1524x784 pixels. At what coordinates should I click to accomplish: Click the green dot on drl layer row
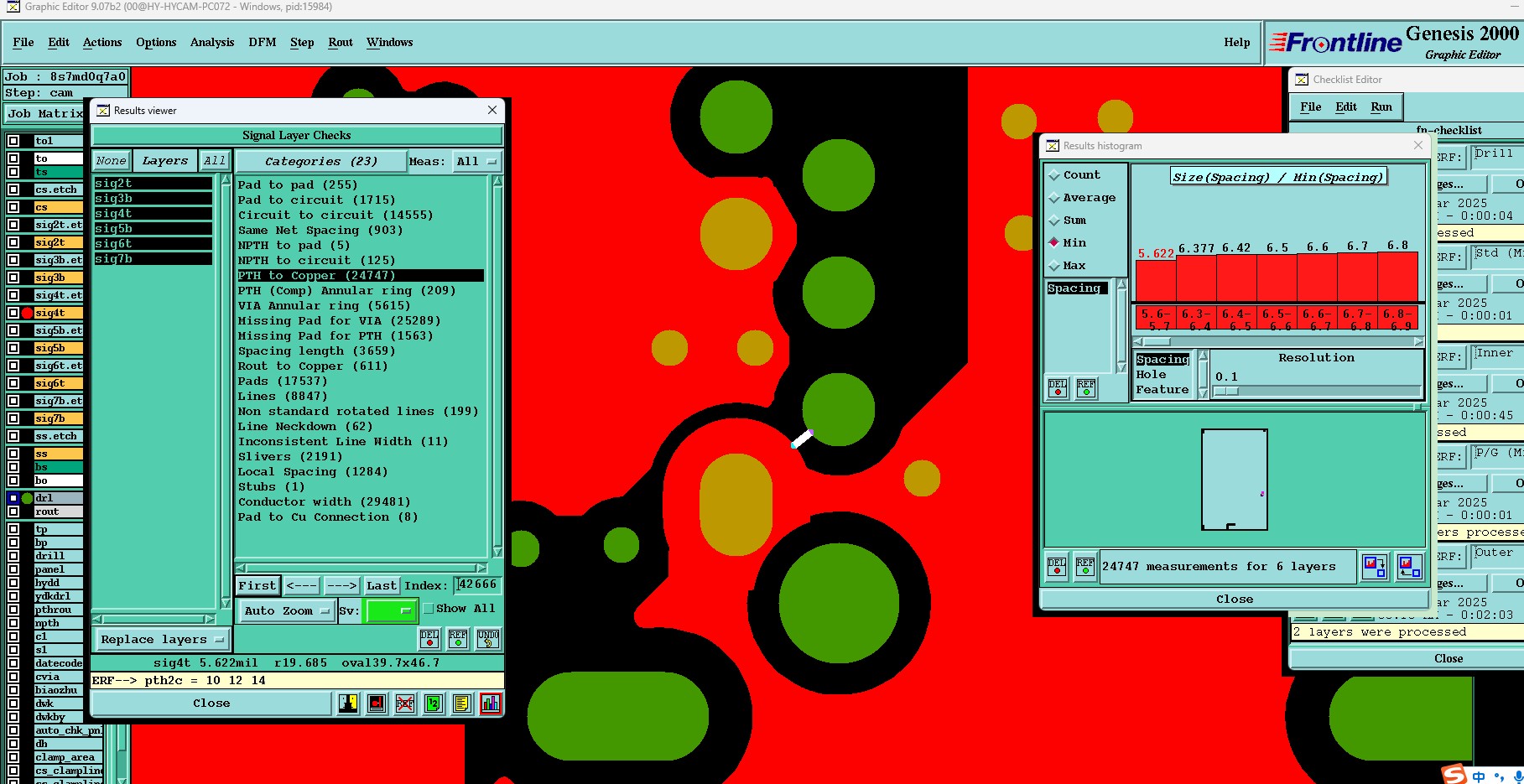click(x=27, y=498)
